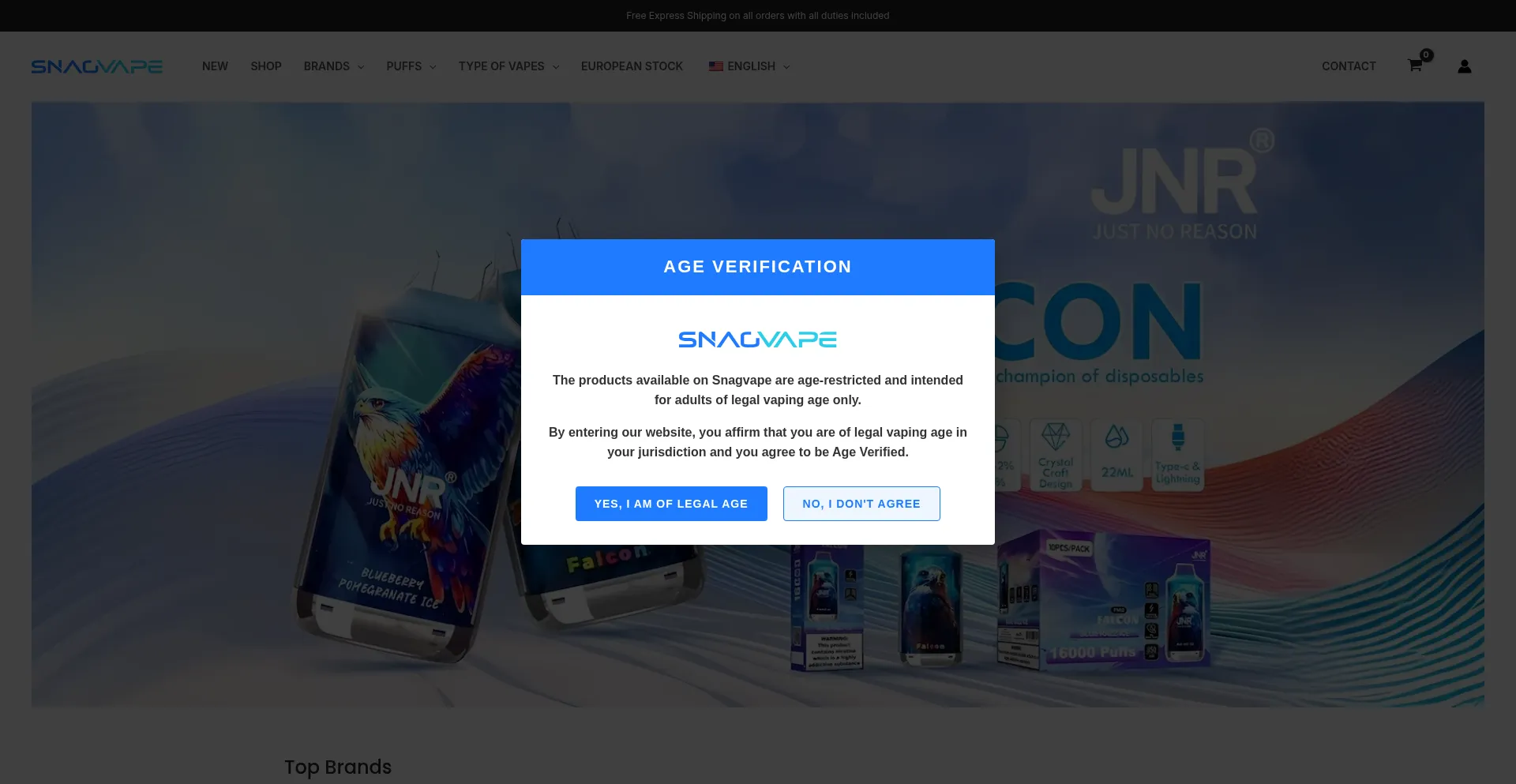Click the AGE VERIFICATION dialog header

click(x=758, y=267)
